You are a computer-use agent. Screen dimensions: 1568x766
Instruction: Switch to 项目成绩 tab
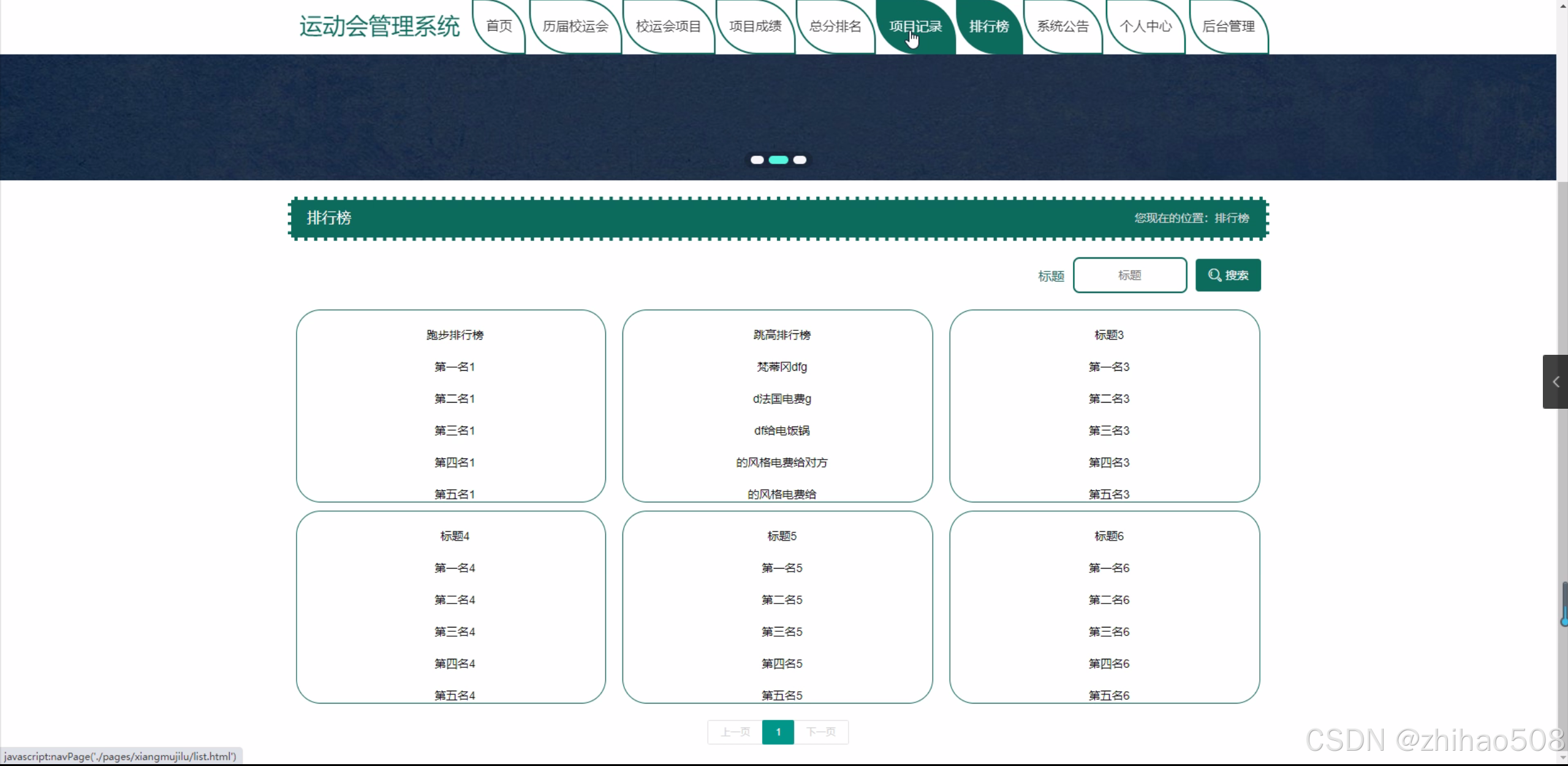(x=755, y=26)
